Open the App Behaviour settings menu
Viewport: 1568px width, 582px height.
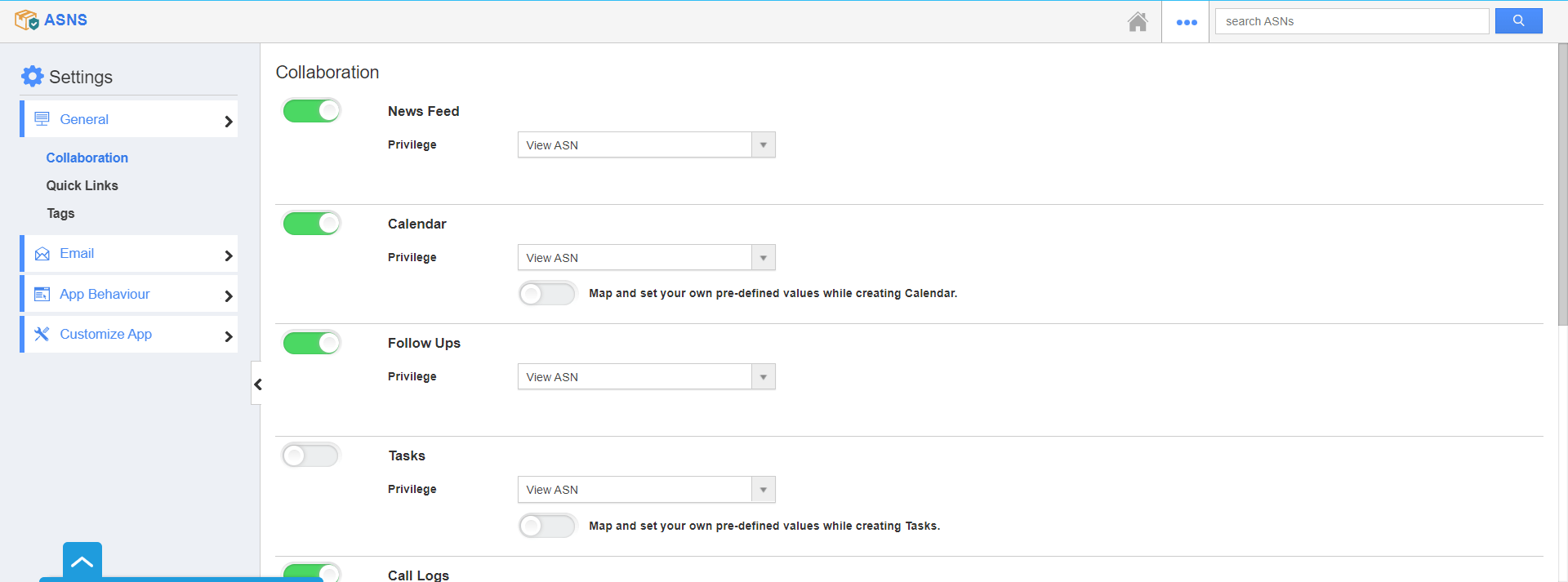pyautogui.click(x=129, y=294)
